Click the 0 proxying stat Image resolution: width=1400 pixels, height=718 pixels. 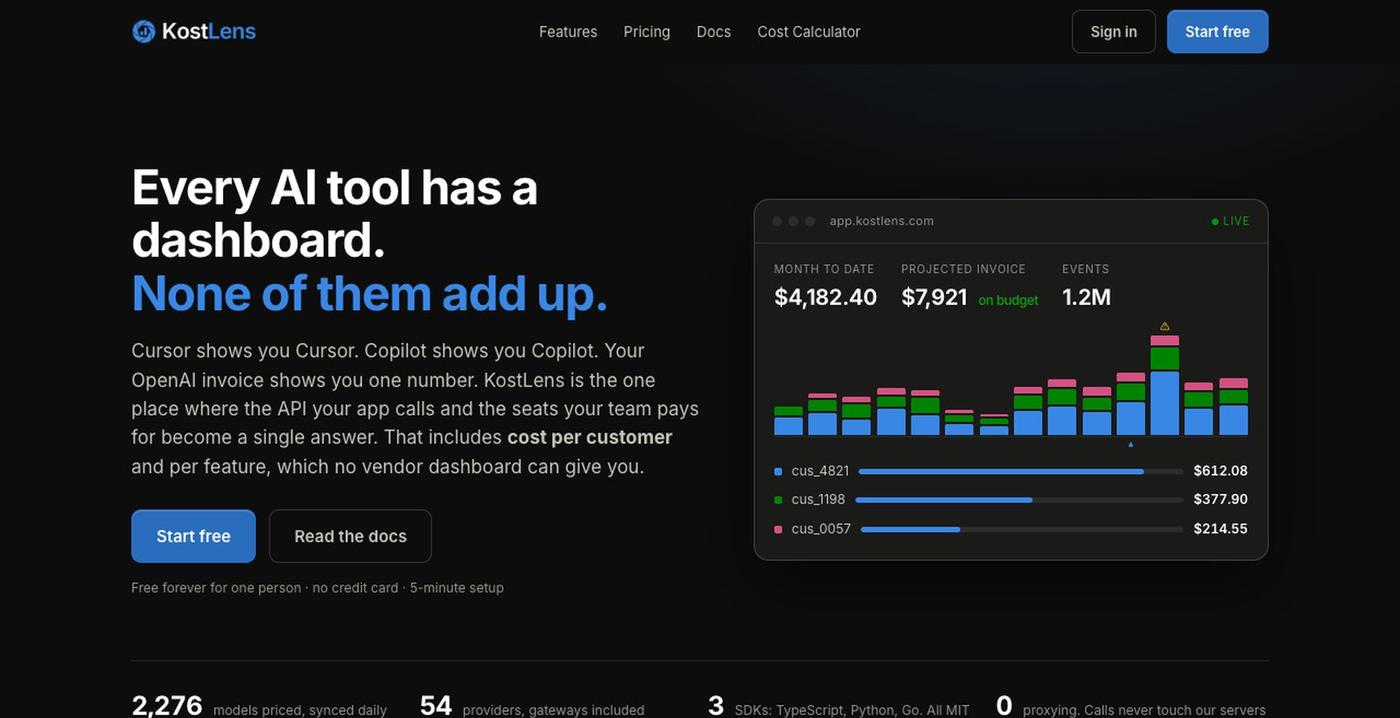pos(1131,706)
